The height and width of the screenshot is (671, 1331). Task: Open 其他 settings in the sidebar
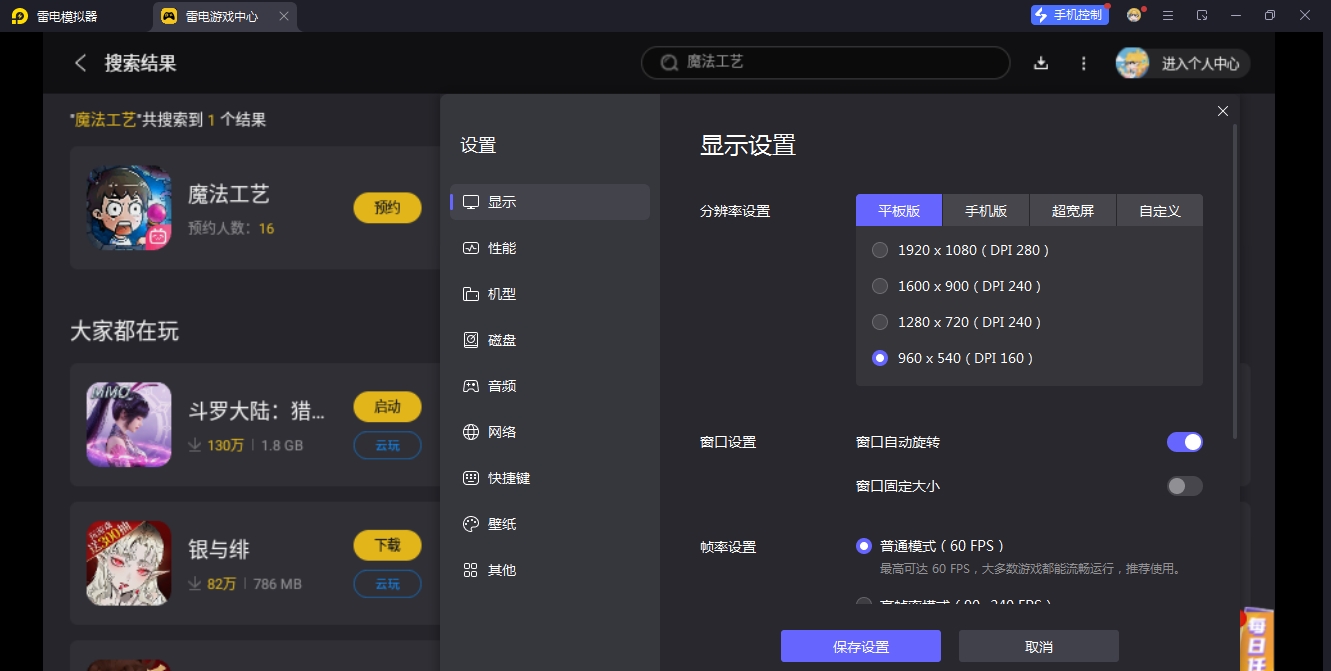[550, 570]
